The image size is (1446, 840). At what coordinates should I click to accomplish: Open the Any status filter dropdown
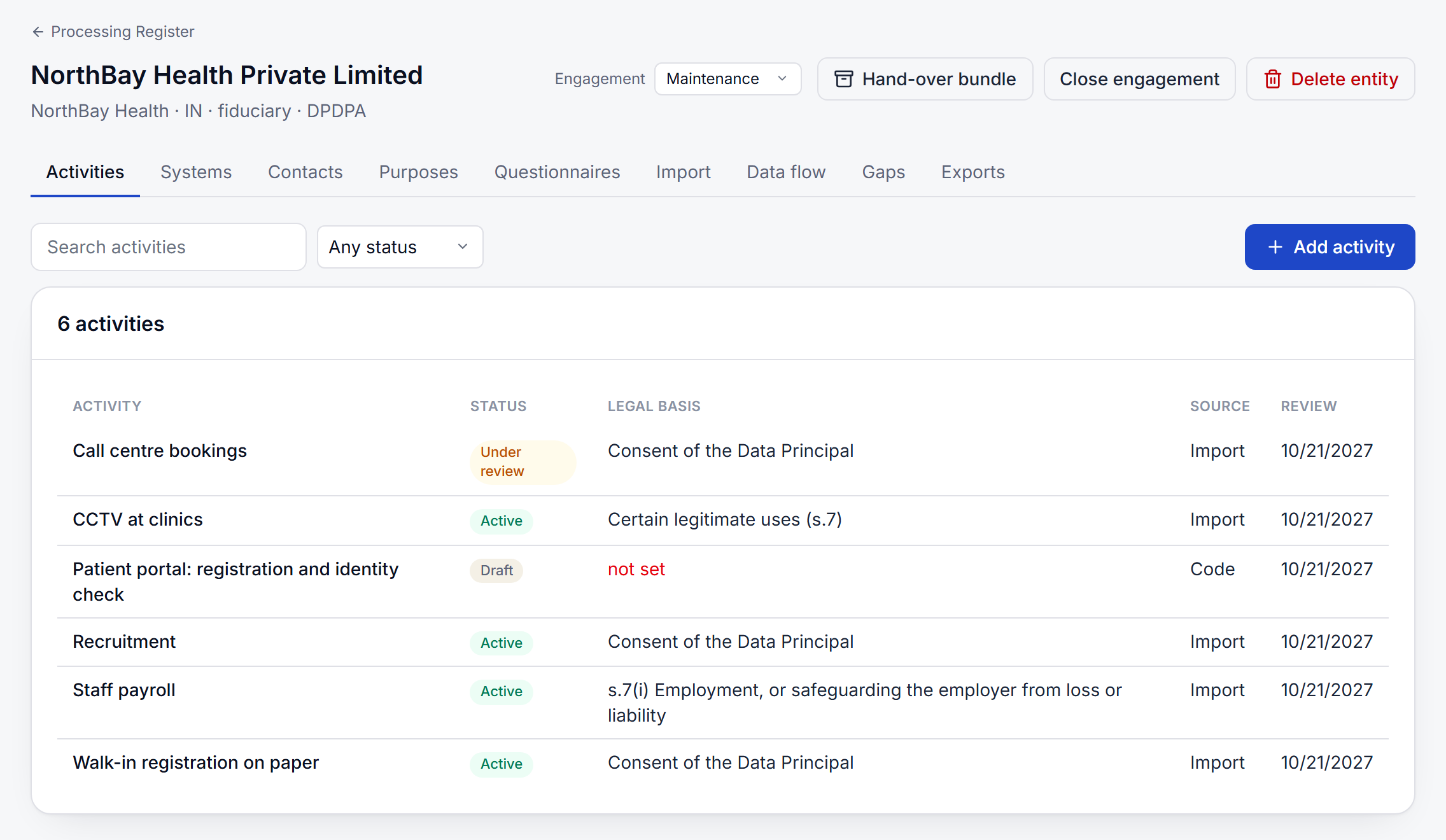[400, 247]
